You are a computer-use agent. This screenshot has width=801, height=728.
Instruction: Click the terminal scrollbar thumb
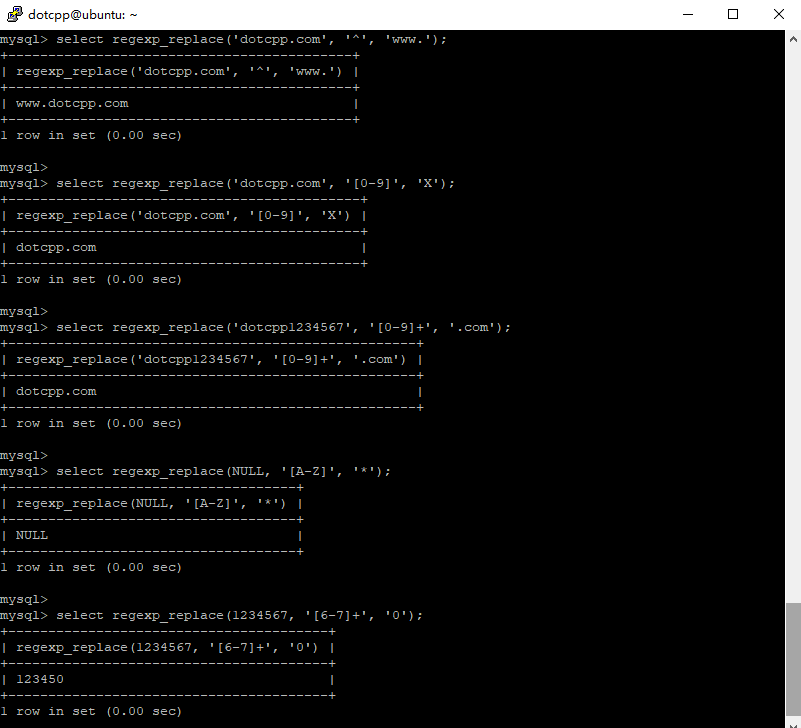pyautogui.click(x=793, y=658)
